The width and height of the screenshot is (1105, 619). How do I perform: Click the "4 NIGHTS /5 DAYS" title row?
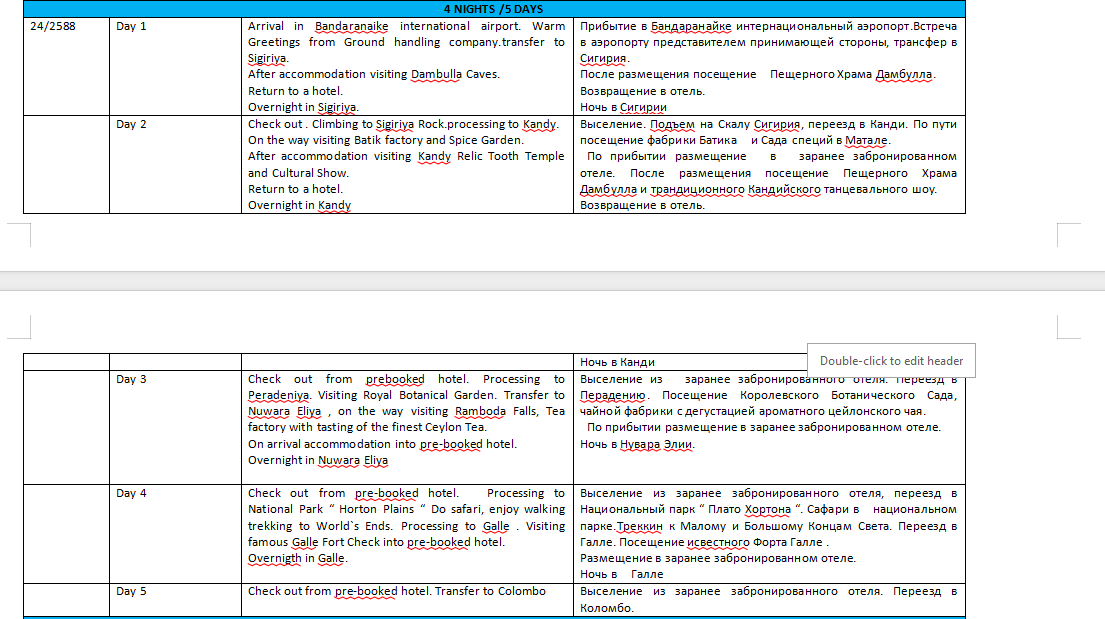493,10
